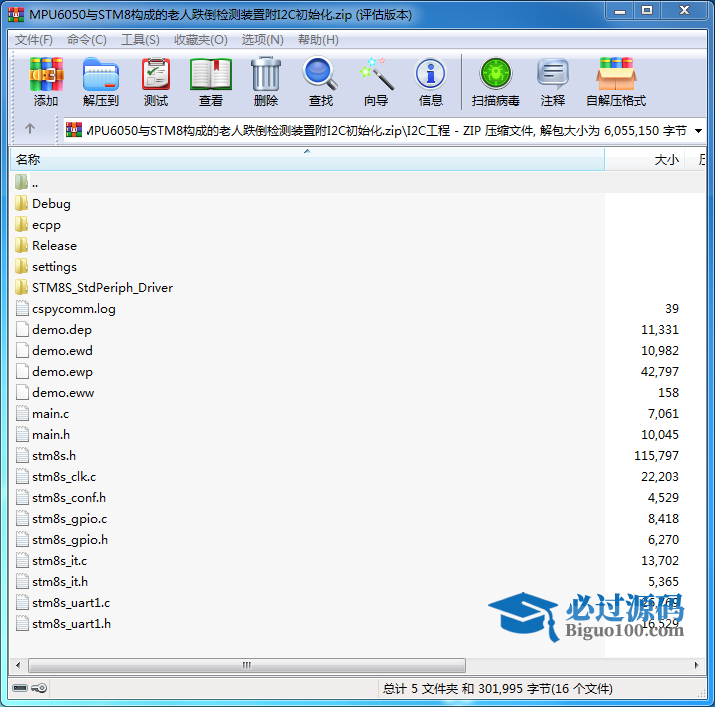Open the Find (查找) magnifier tool
Image resolution: width=715 pixels, height=707 pixels.
tap(321, 82)
